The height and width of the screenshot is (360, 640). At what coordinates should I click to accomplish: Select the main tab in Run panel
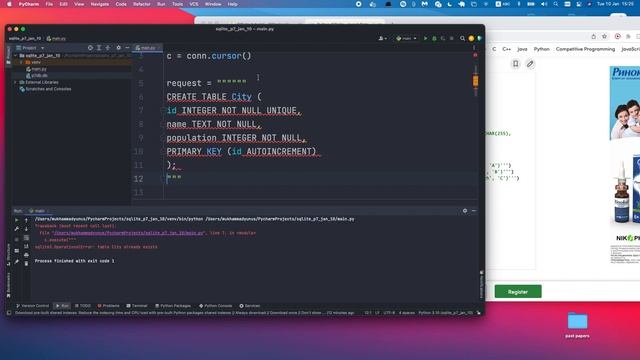coord(38,211)
